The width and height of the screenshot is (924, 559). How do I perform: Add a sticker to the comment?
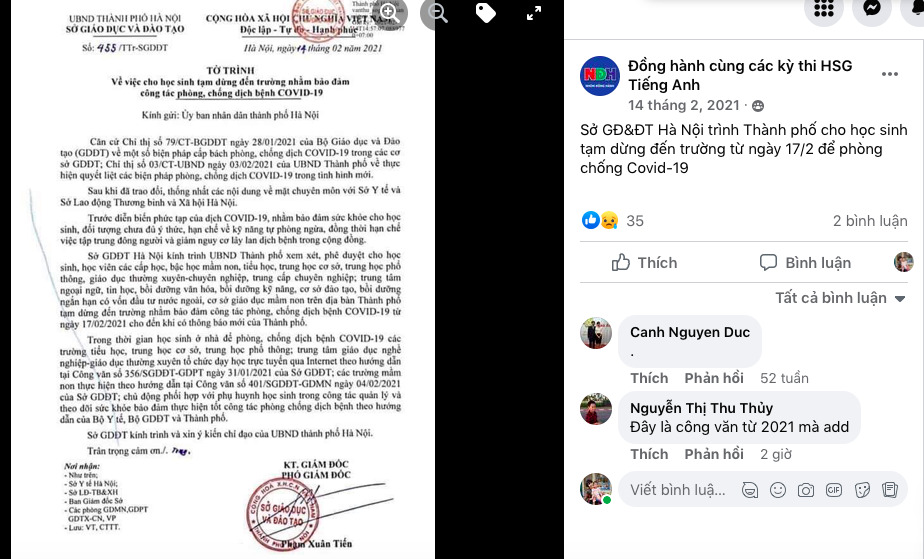862,489
